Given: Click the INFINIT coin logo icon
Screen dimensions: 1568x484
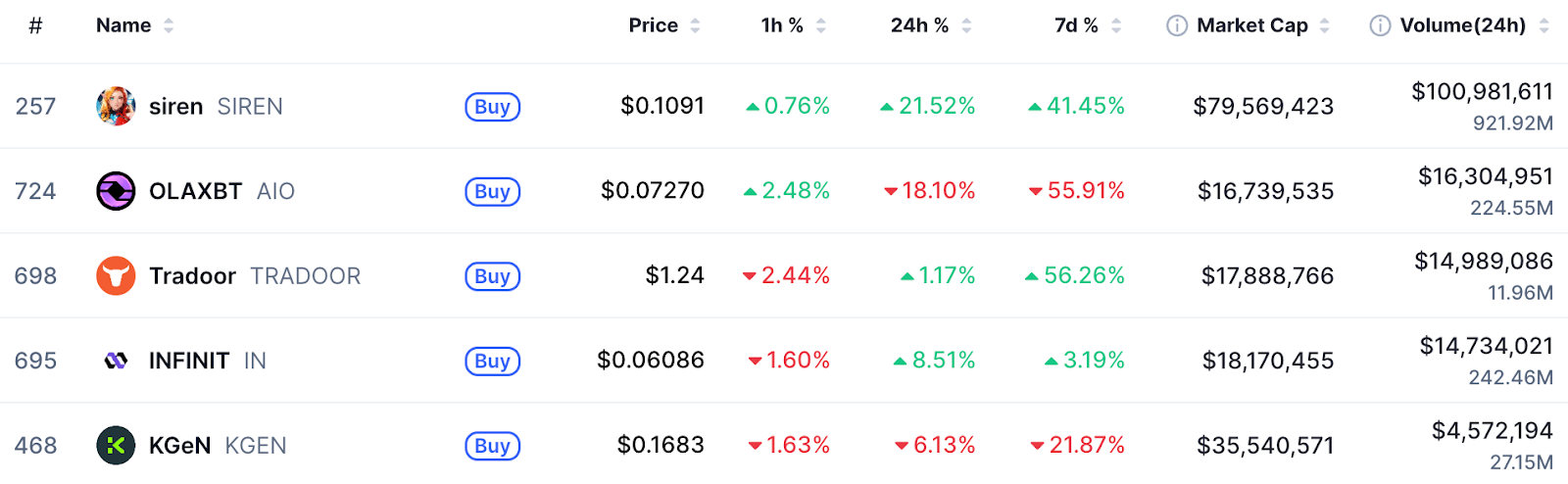Looking at the screenshot, I should click(x=116, y=361).
